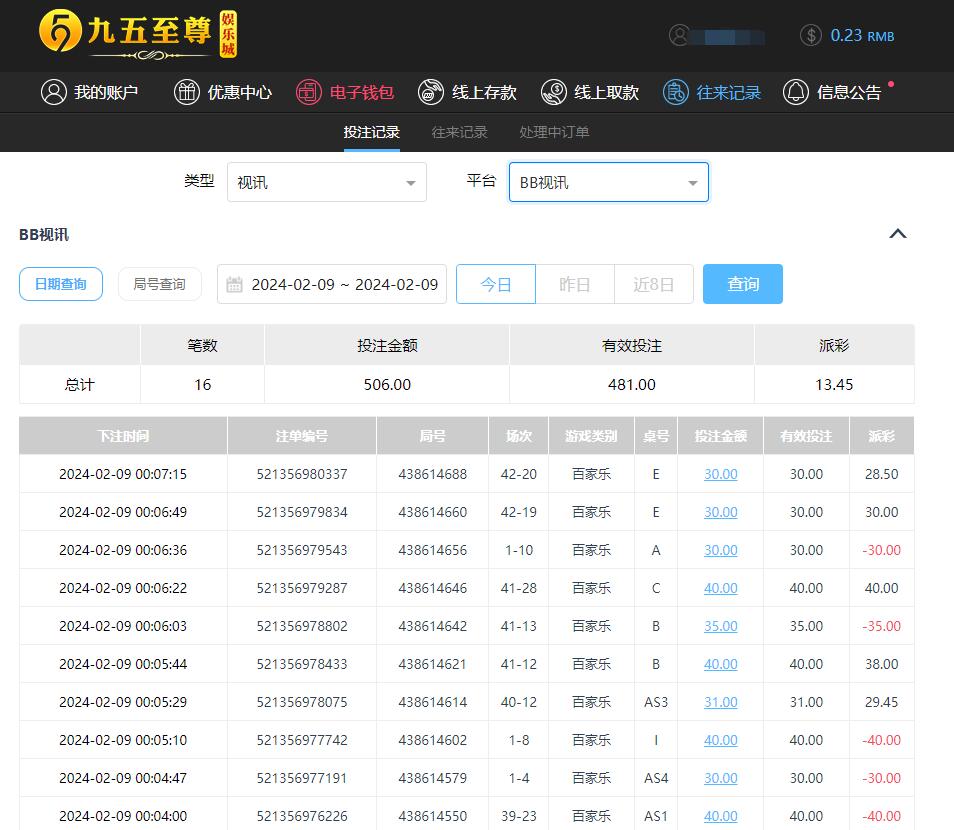Click the 查询 search button
Viewport: 954px width, 830px height.
[x=743, y=284]
